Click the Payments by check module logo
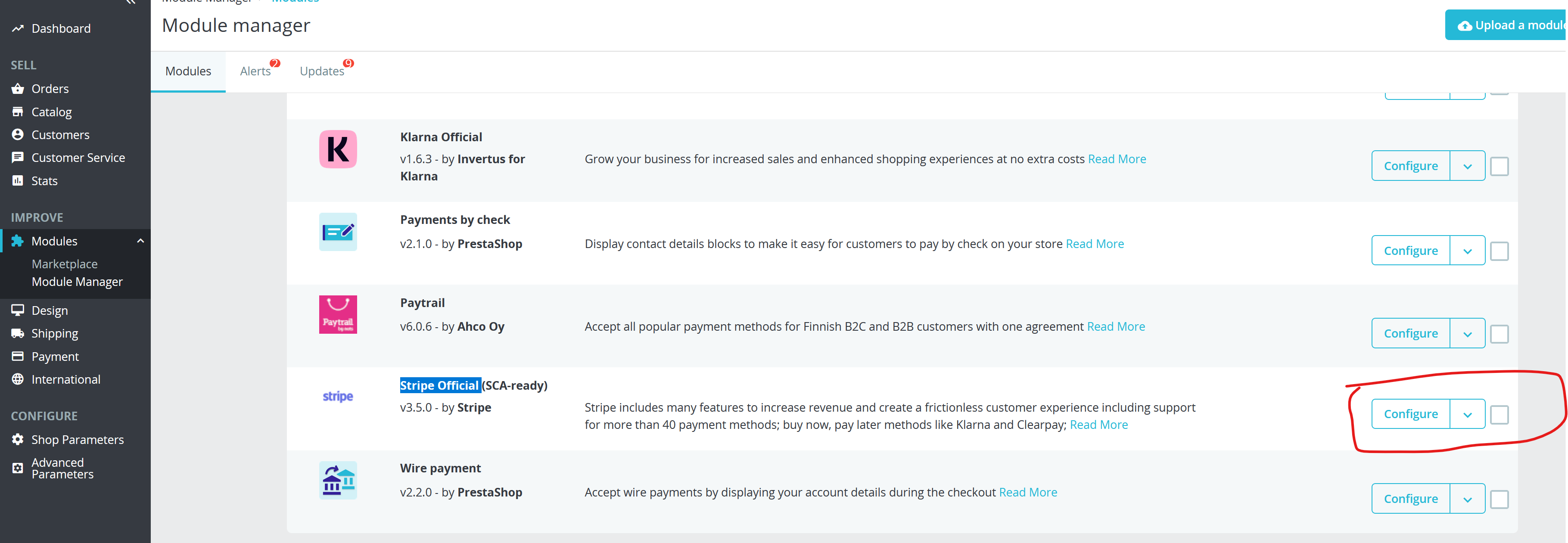Viewport: 1568px width, 543px height. point(338,232)
